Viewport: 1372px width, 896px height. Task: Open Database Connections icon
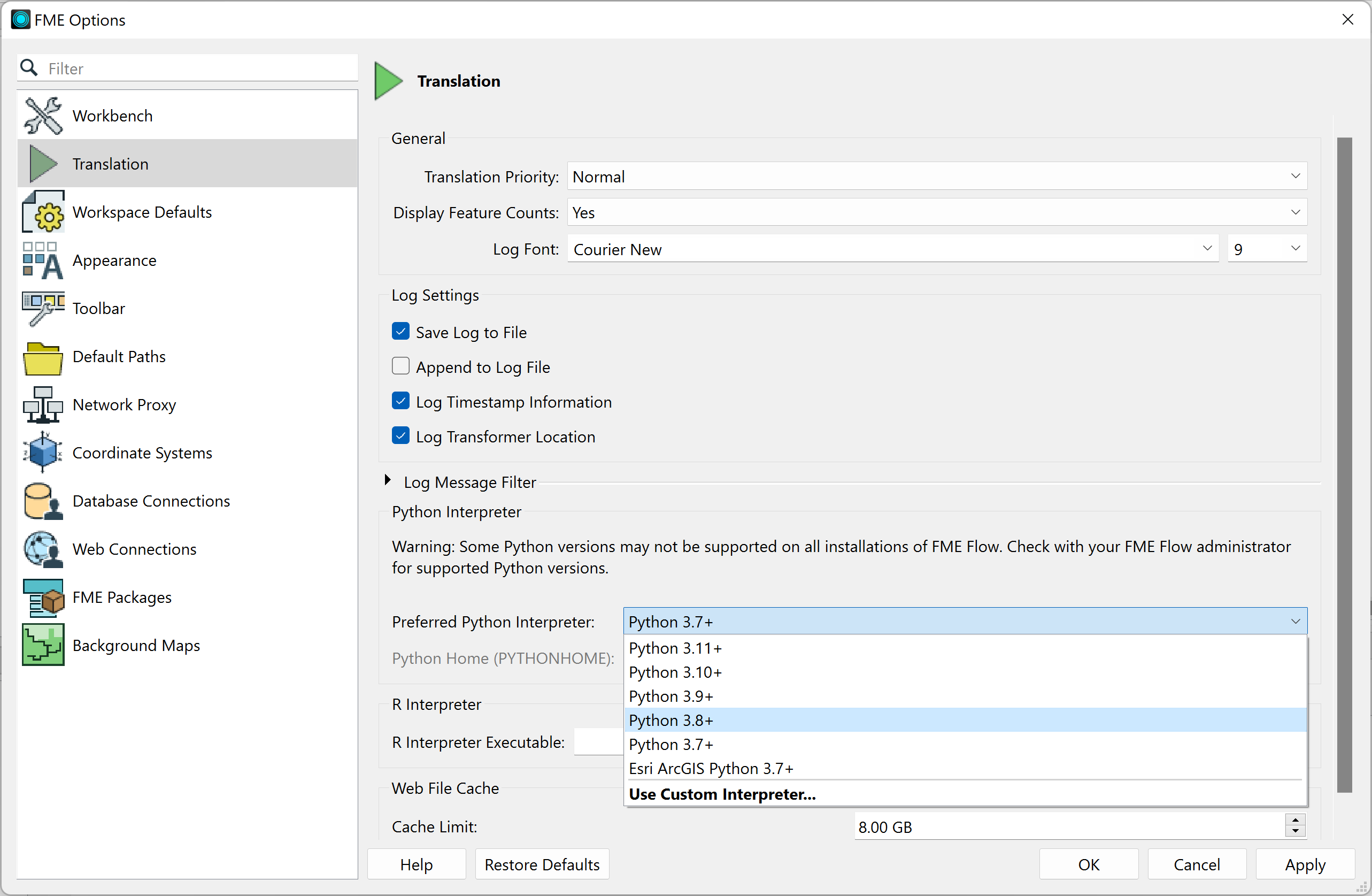click(x=43, y=501)
